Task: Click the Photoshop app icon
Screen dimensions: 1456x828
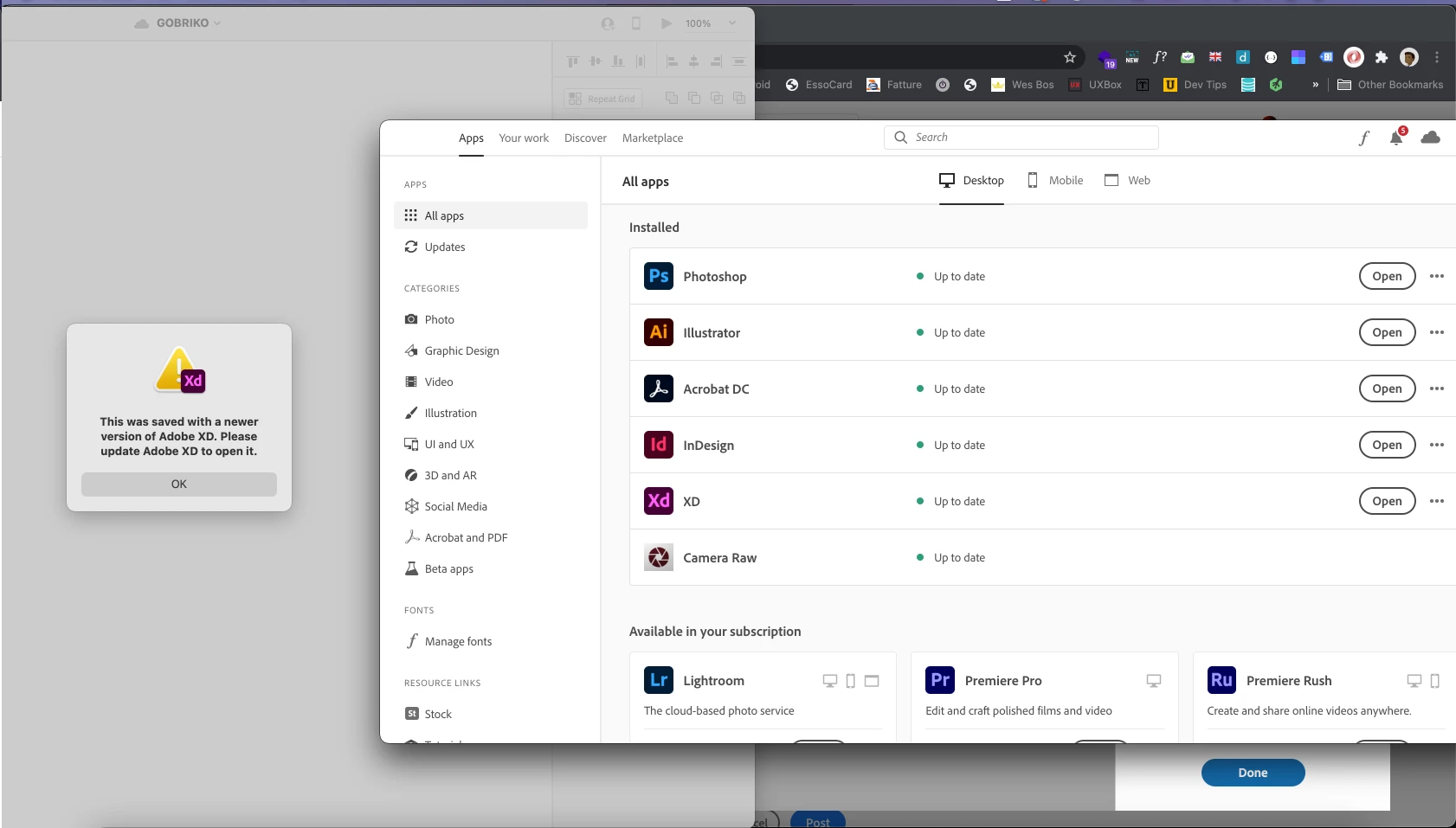Action: pyautogui.click(x=659, y=276)
